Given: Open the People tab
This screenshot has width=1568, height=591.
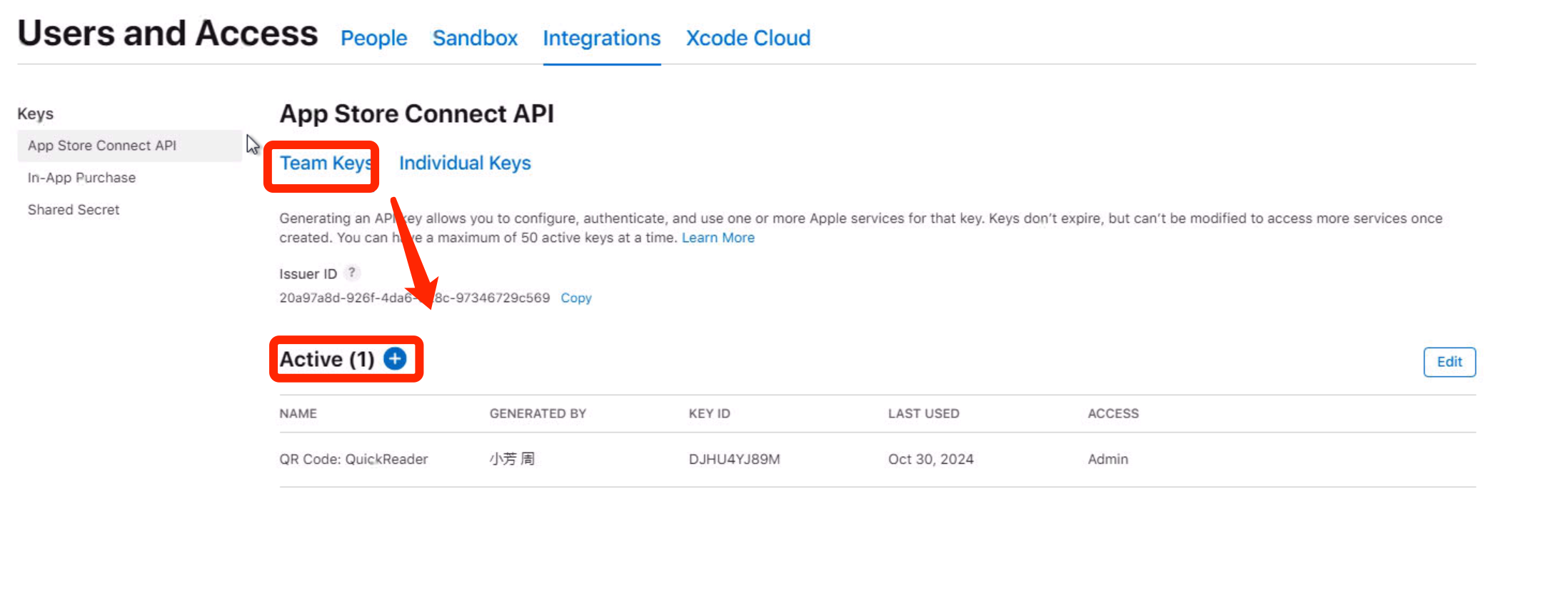Looking at the screenshot, I should click(373, 38).
